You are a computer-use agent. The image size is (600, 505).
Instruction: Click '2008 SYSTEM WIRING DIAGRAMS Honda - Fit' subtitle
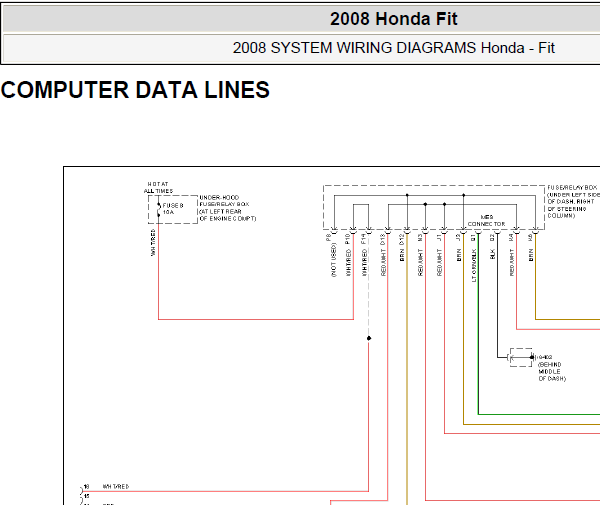click(393, 48)
